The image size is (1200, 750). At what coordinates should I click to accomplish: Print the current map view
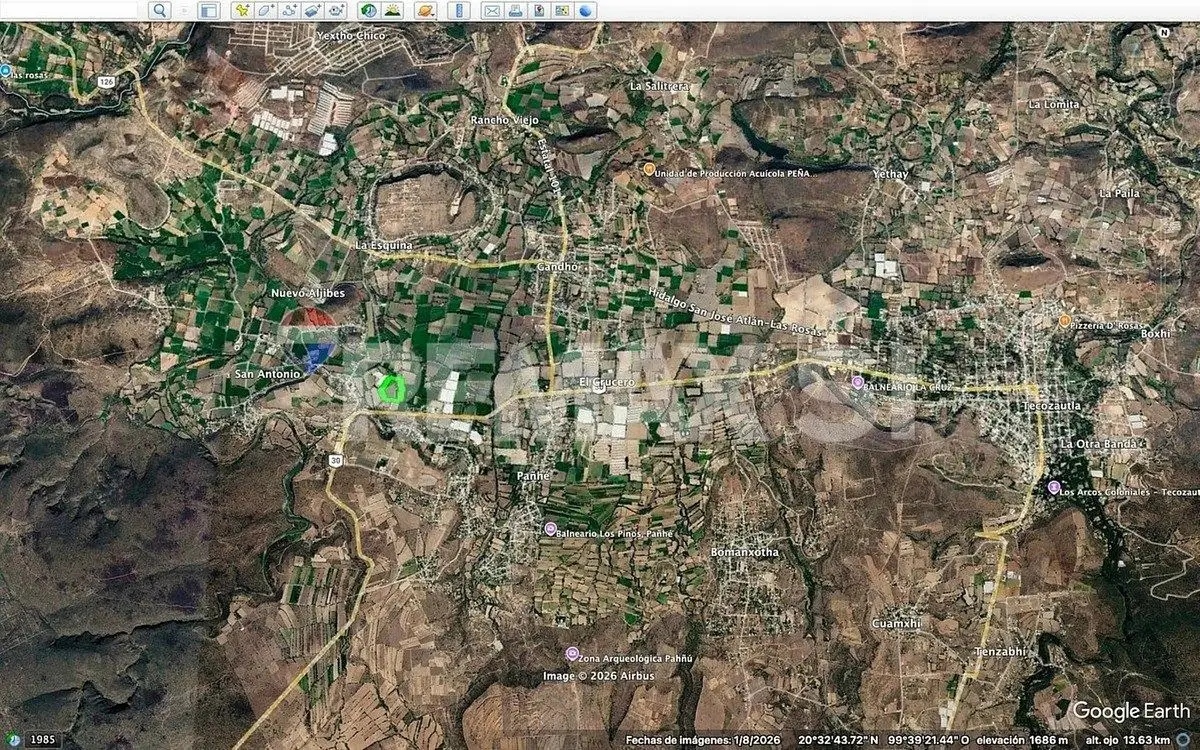[515, 10]
